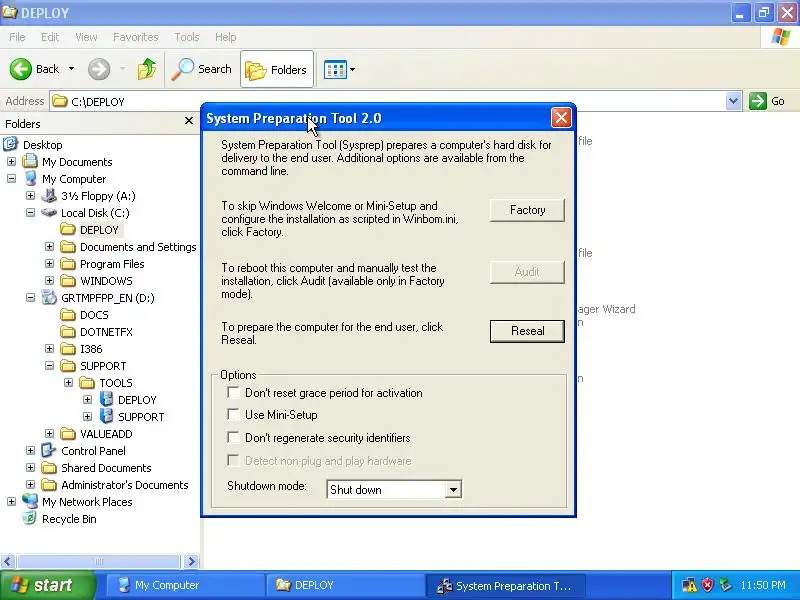Select the Shared Documents folder icon
The width and height of the screenshot is (800, 600).
pos(49,467)
